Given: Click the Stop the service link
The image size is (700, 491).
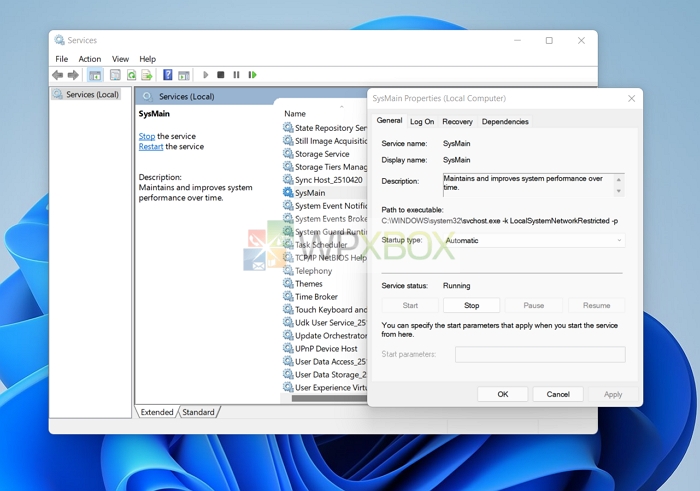Looking at the screenshot, I should (147, 136).
